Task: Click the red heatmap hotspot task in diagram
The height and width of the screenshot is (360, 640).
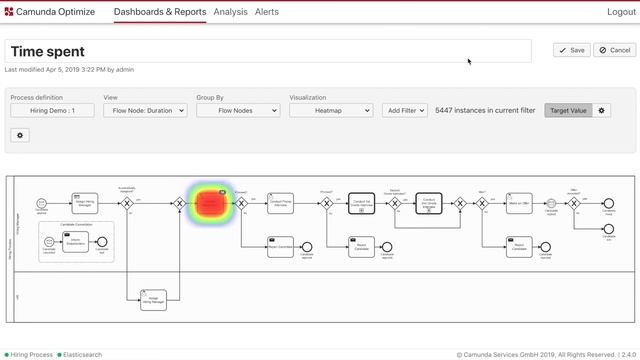Action: tap(211, 203)
